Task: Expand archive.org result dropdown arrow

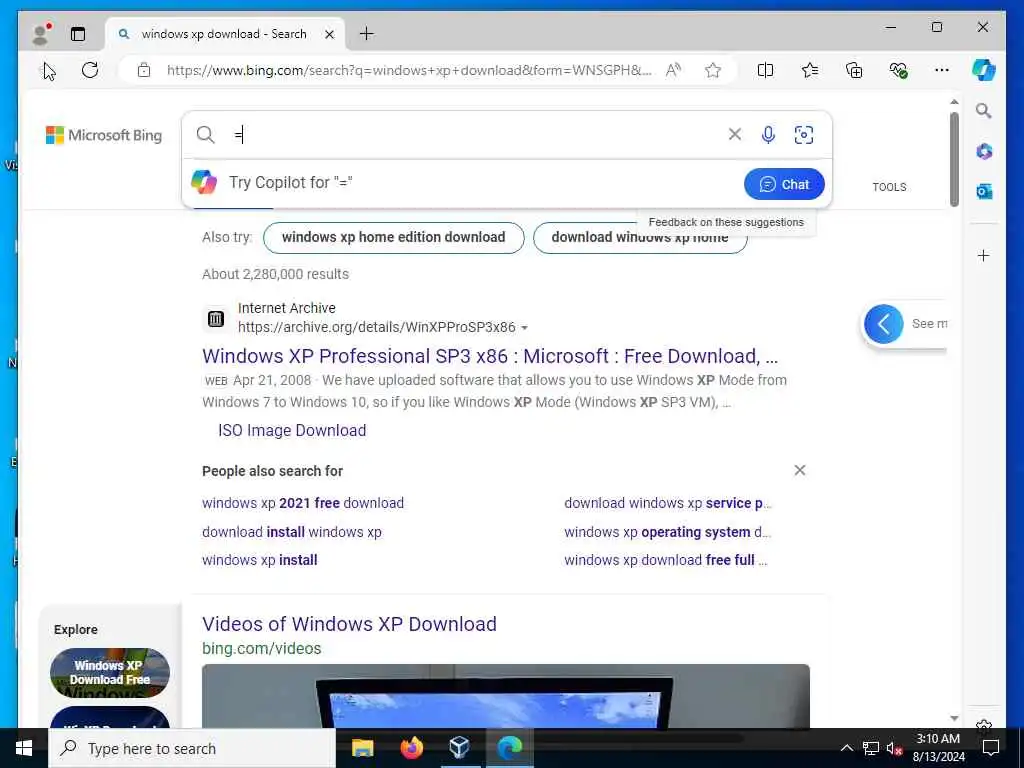Action: [x=524, y=328]
